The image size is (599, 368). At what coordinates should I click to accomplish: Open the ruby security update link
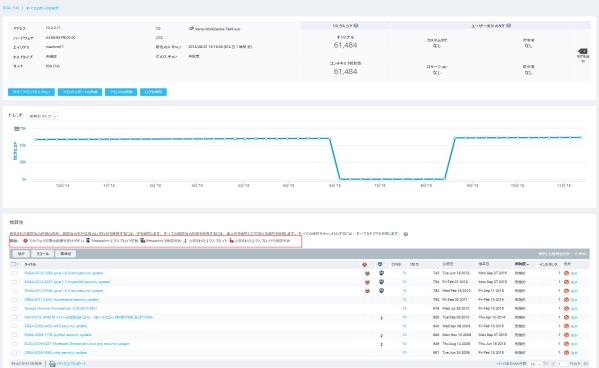[x=56, y=353]
